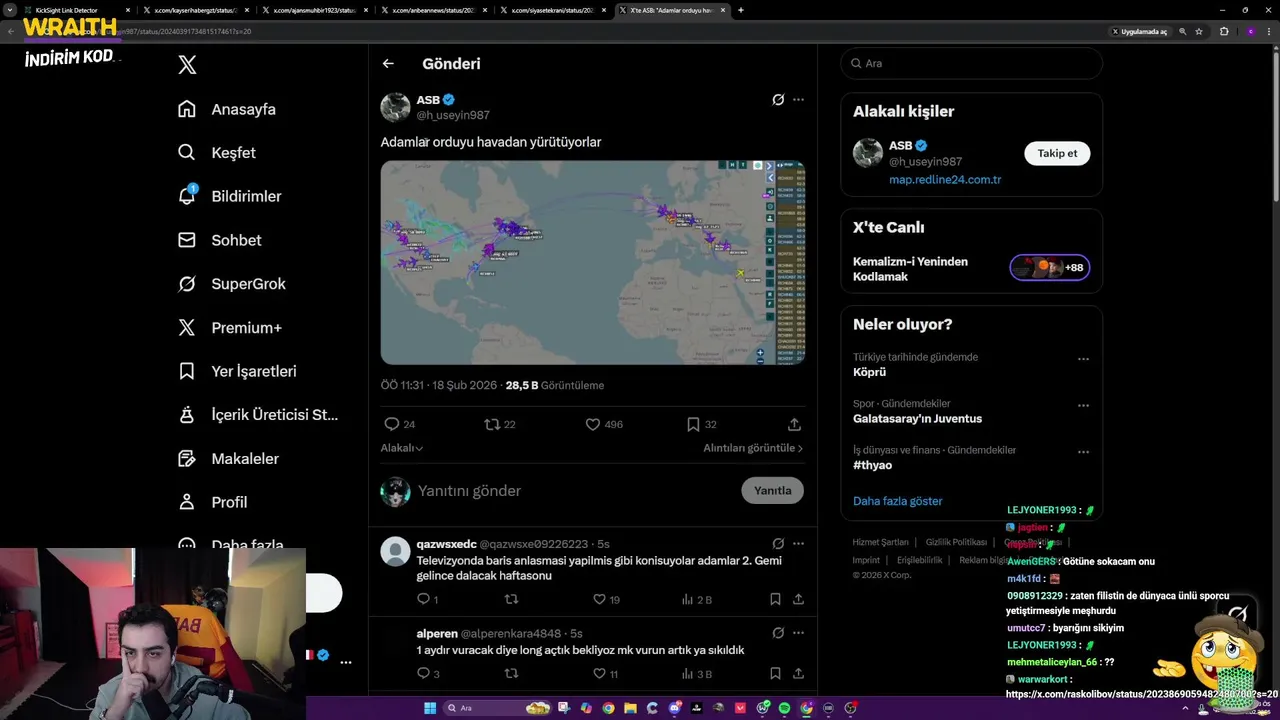The height and width of the screenshot is (720, 1280).
Task: Open Spotify from the taskbar
Action: tap(784, 708)
